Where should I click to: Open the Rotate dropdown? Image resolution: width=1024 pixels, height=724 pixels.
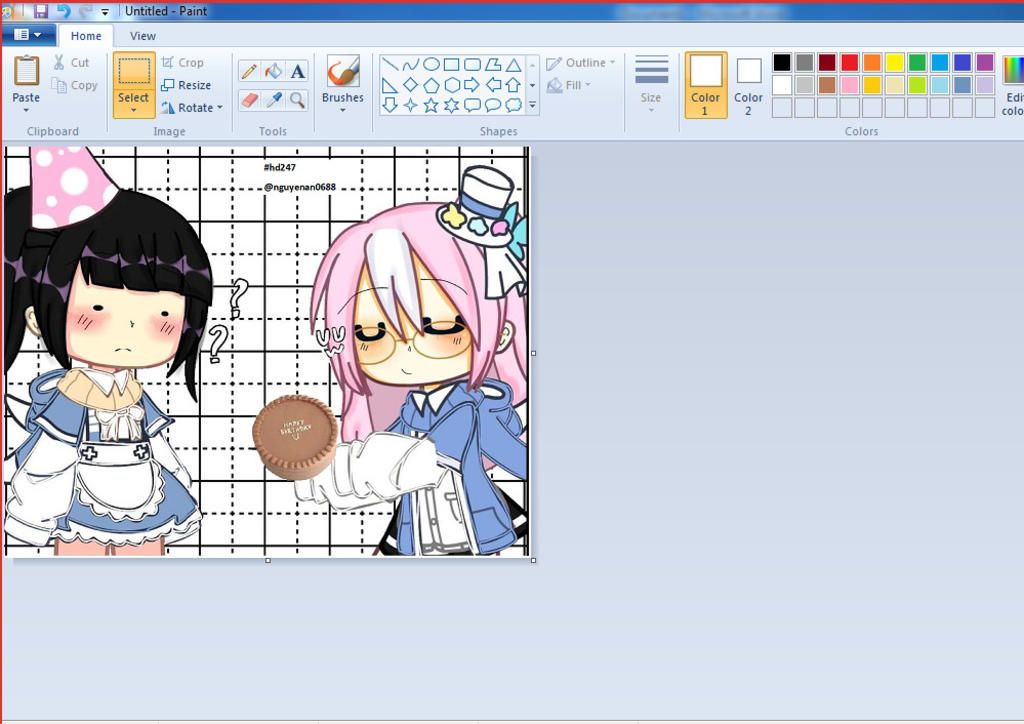pyautogui.click(x=192, y=108)
